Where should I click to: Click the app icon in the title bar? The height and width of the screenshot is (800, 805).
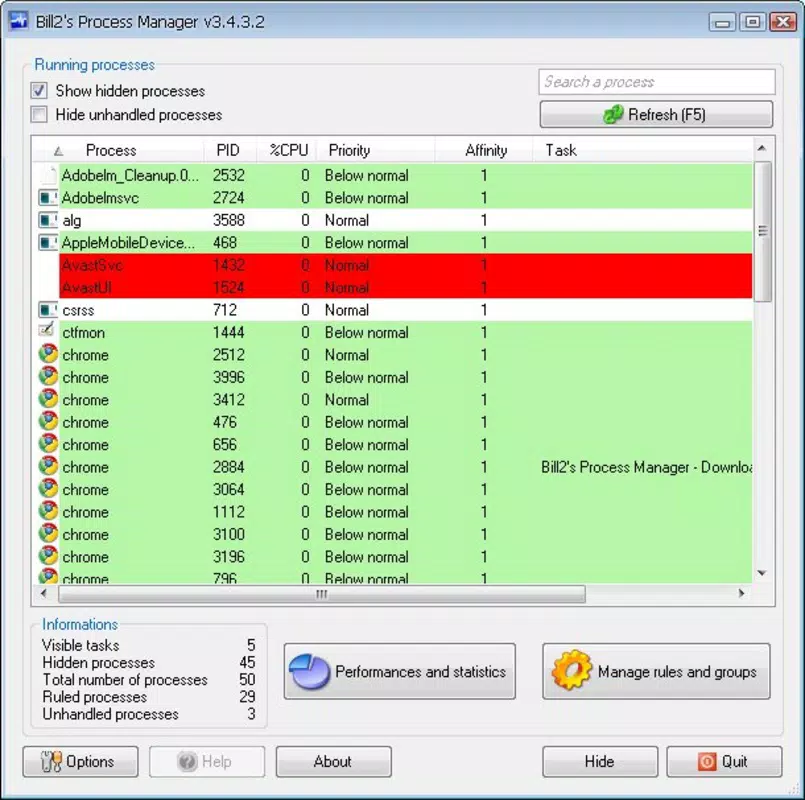click(18, 22)
